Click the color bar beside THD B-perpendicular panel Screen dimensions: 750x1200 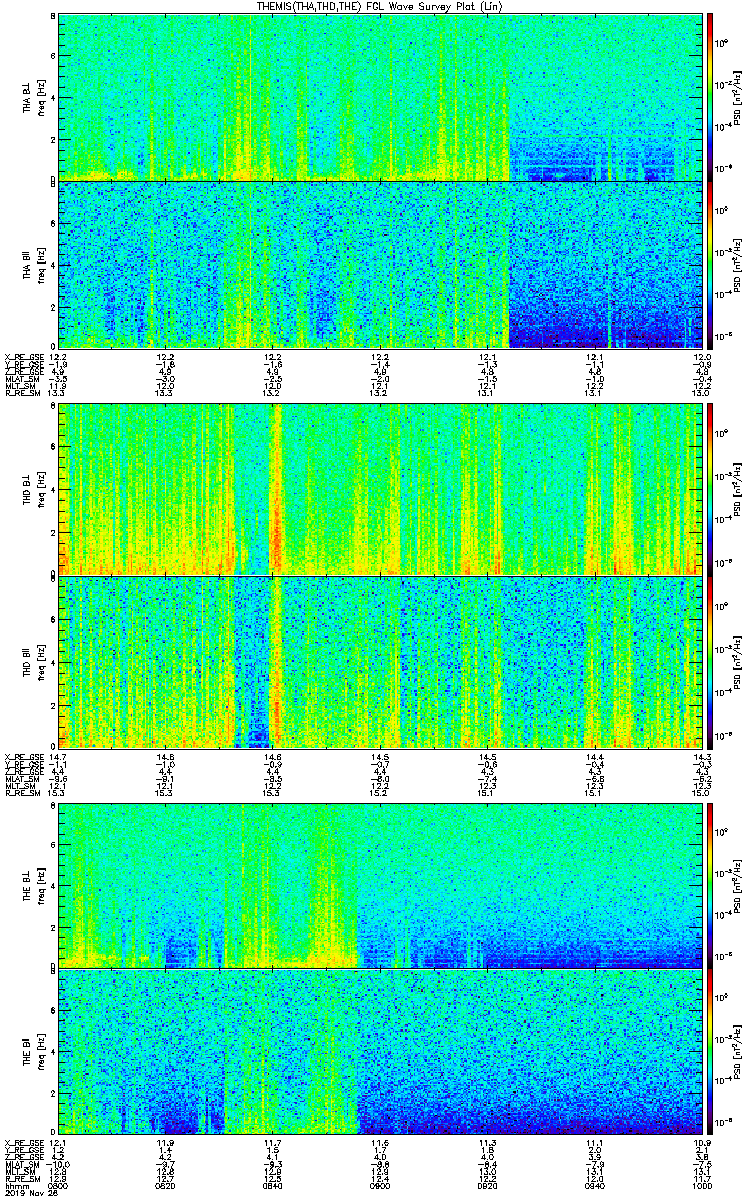click(x=710, y=489)
